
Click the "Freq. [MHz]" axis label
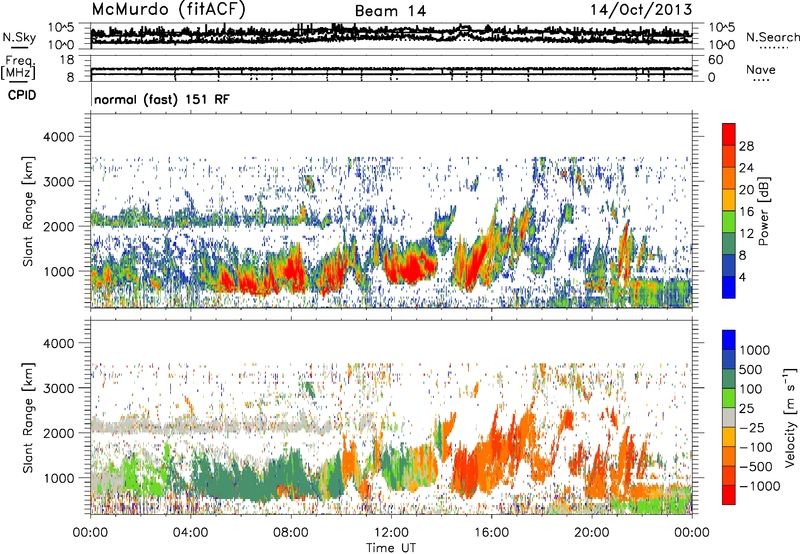(x=18, y=68)
